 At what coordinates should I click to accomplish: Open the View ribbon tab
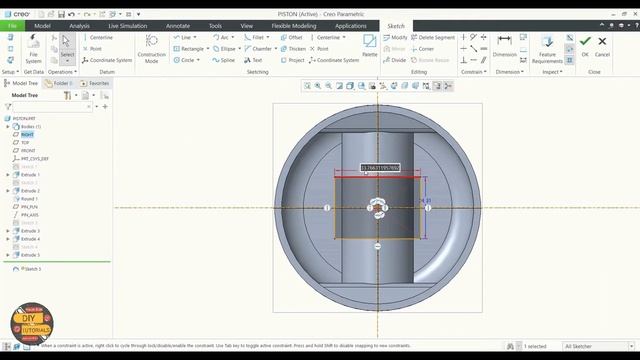(247, 26)
